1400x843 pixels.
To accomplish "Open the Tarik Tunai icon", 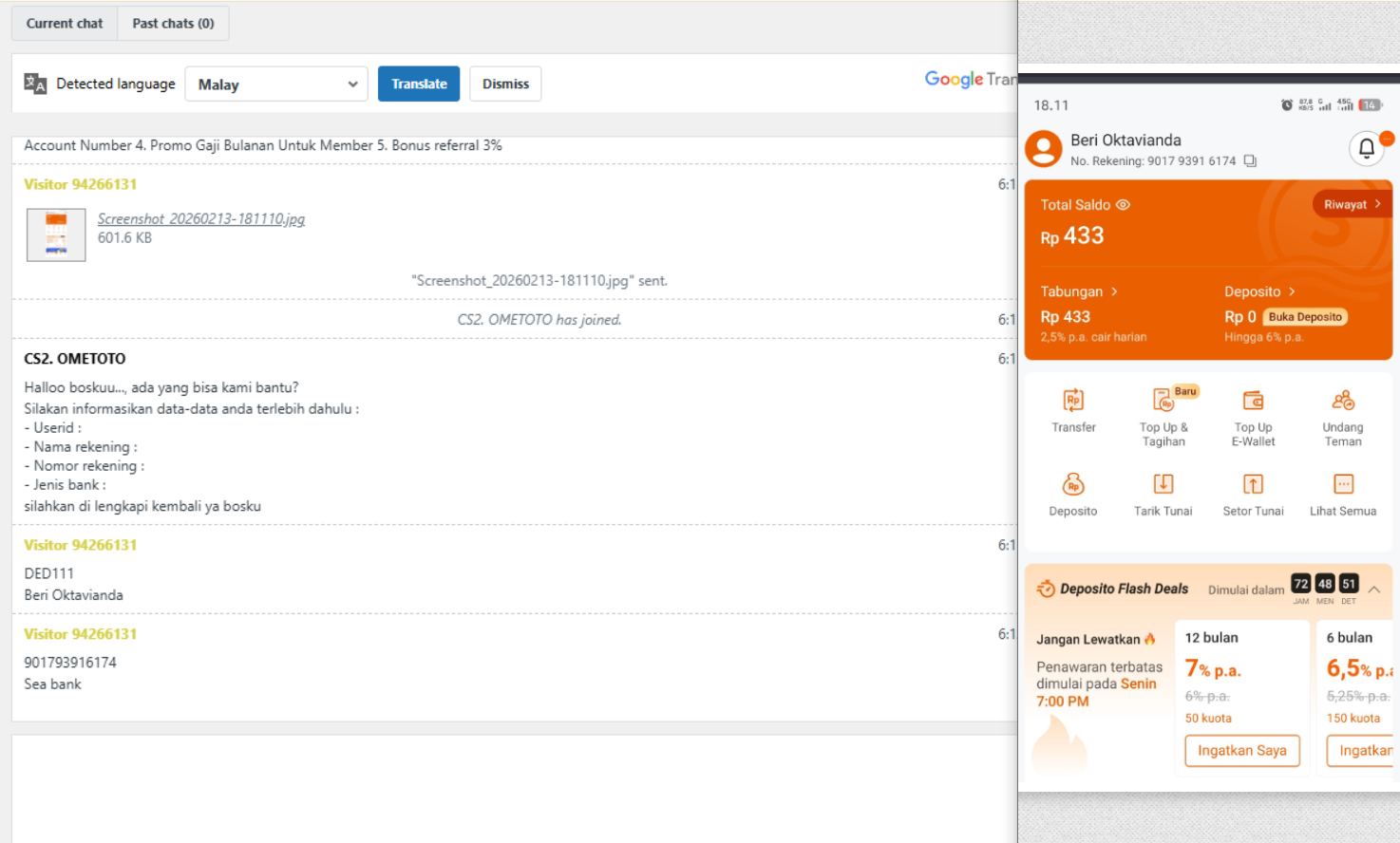I will click(x=1164, y=484).
